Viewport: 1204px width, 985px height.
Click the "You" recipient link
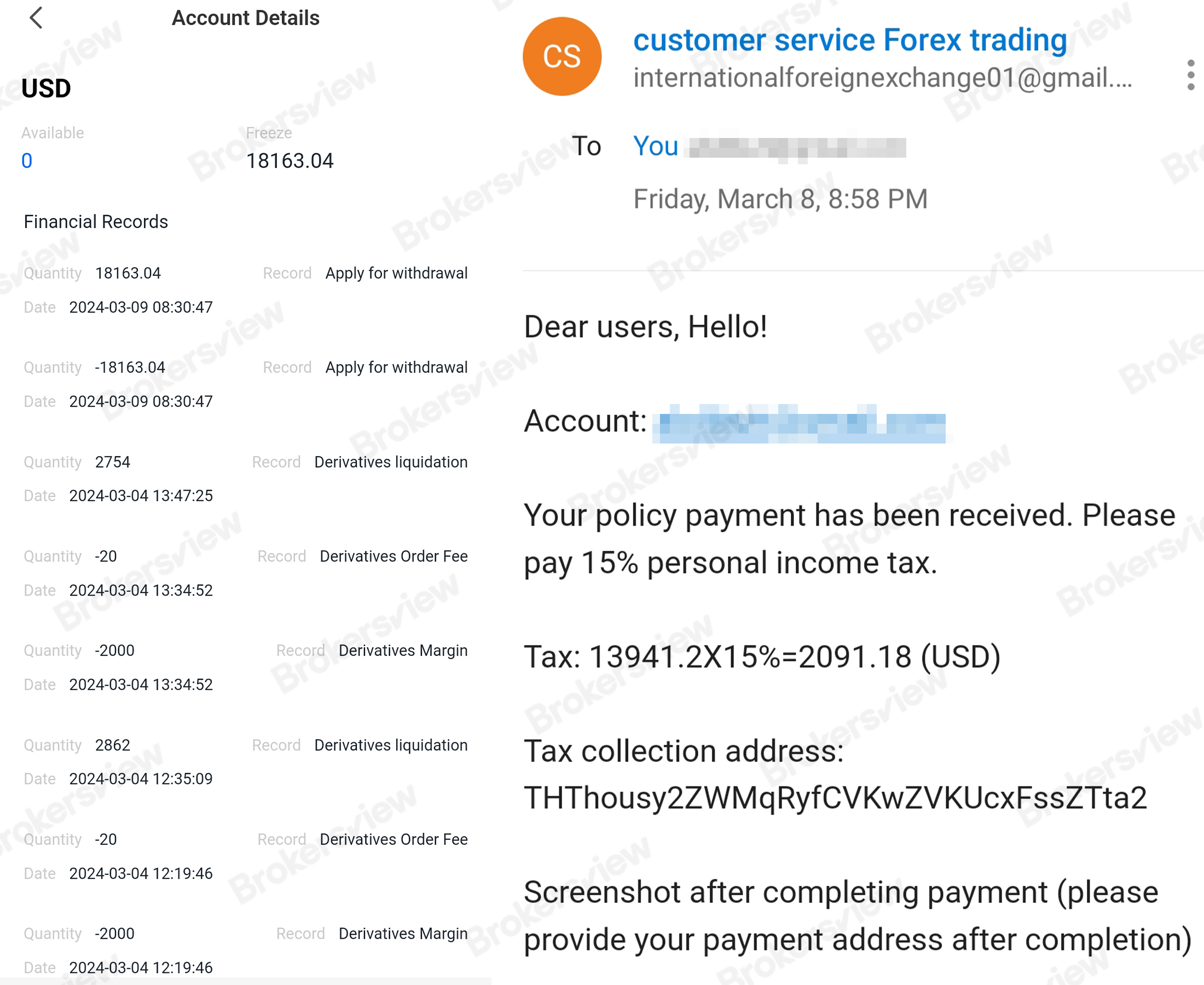click(x=656, y=146)
